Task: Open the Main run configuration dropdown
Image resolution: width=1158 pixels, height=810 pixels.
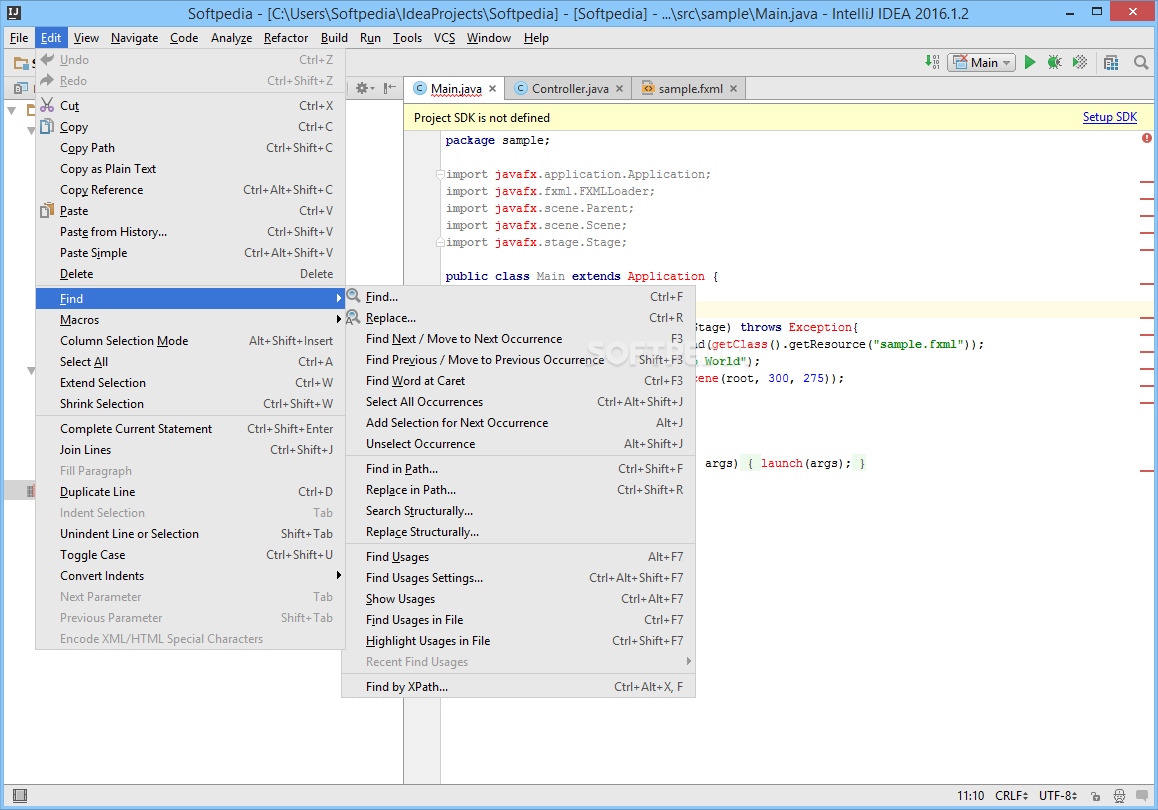Action: tap(981, 63)
